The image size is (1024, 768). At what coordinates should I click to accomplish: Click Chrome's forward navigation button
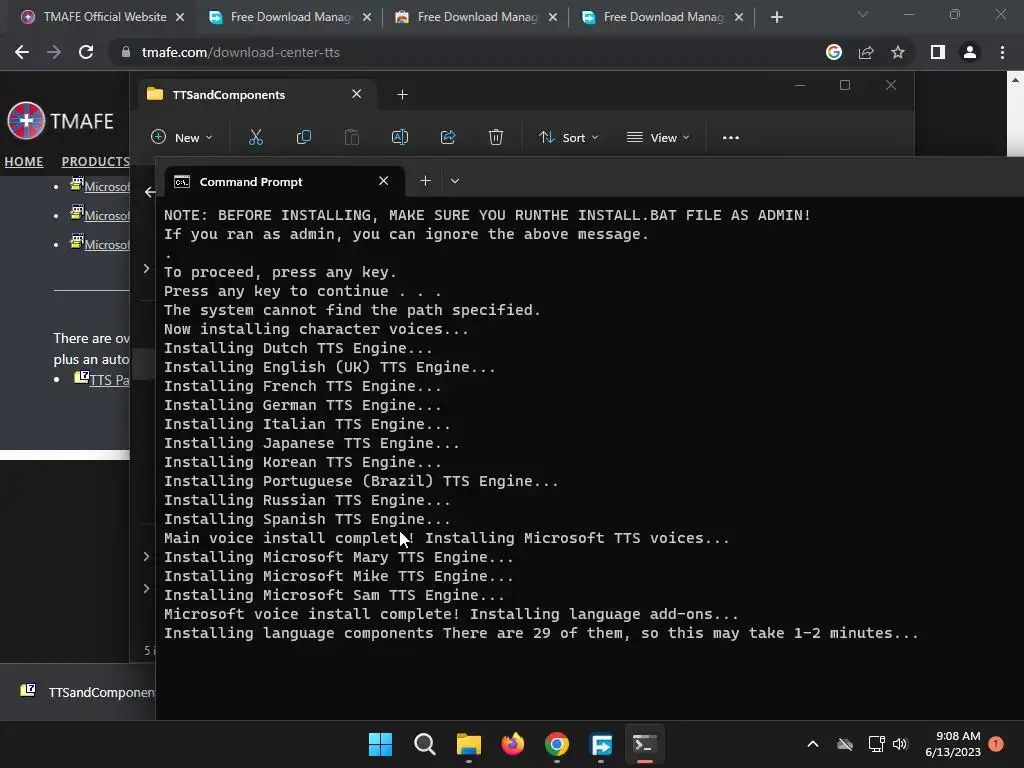54,52
